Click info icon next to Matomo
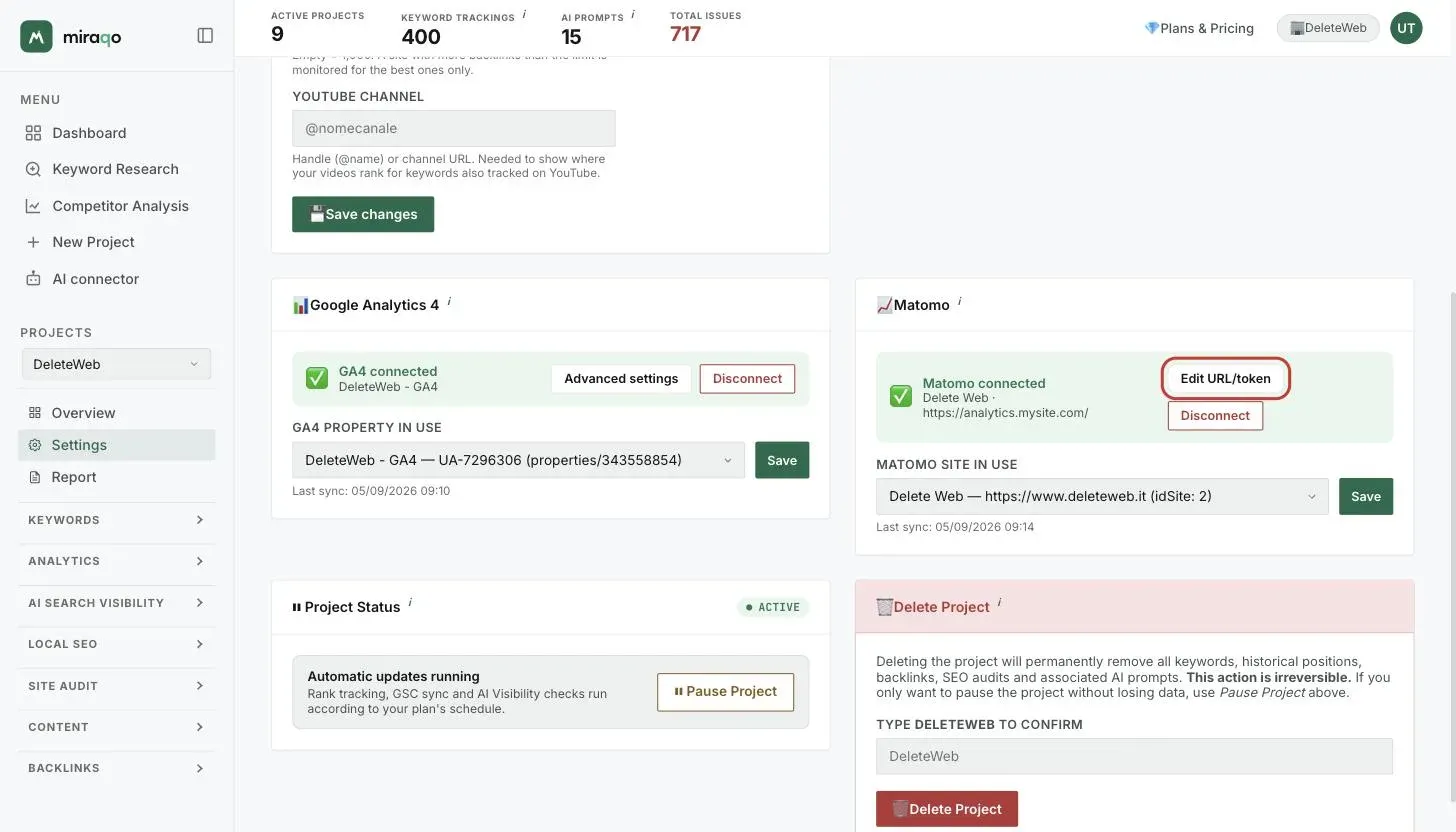This screenshot has height=832, width=1456. point(959,301)
